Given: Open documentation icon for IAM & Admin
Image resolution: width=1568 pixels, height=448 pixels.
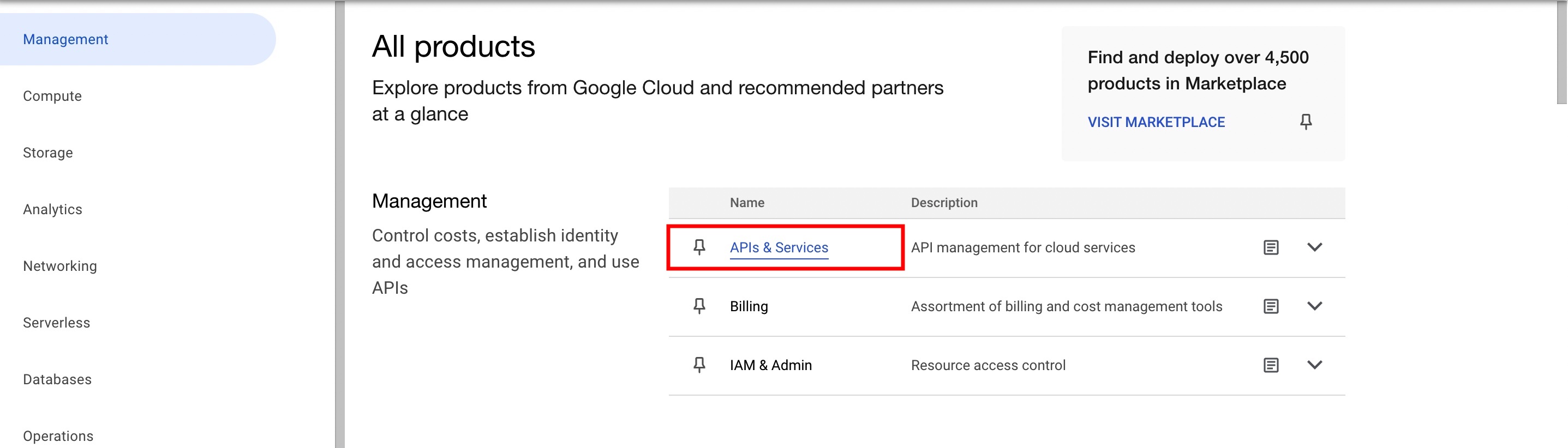Looking at the screenshot, I should click(1271, 365).
